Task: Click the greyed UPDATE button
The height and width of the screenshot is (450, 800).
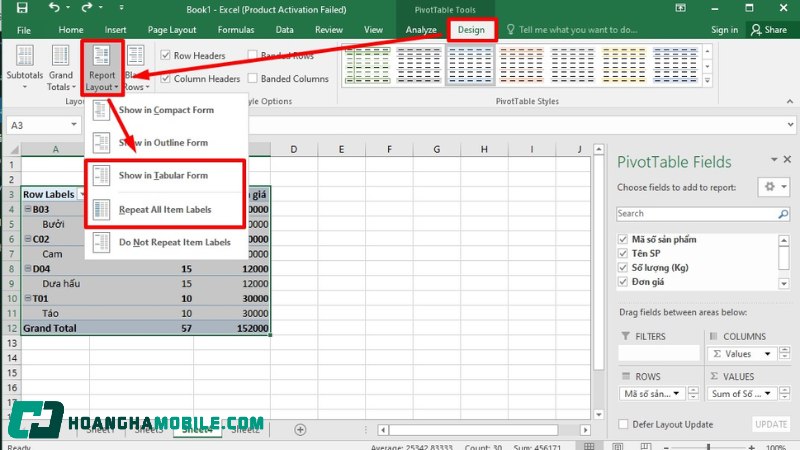Action: point(771,424)
